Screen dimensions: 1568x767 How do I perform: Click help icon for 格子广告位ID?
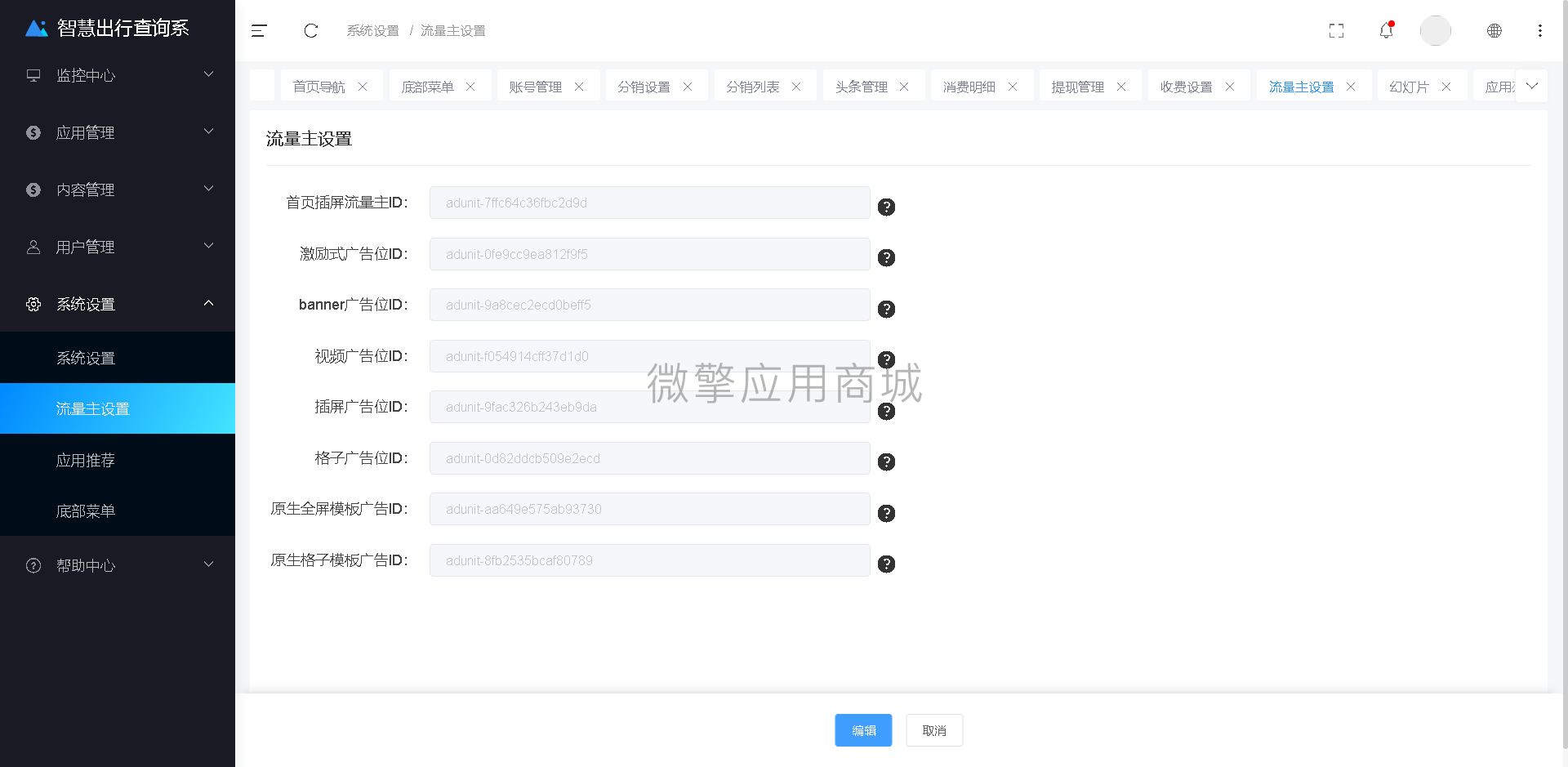pyautogui.click(x=886, y=462)
